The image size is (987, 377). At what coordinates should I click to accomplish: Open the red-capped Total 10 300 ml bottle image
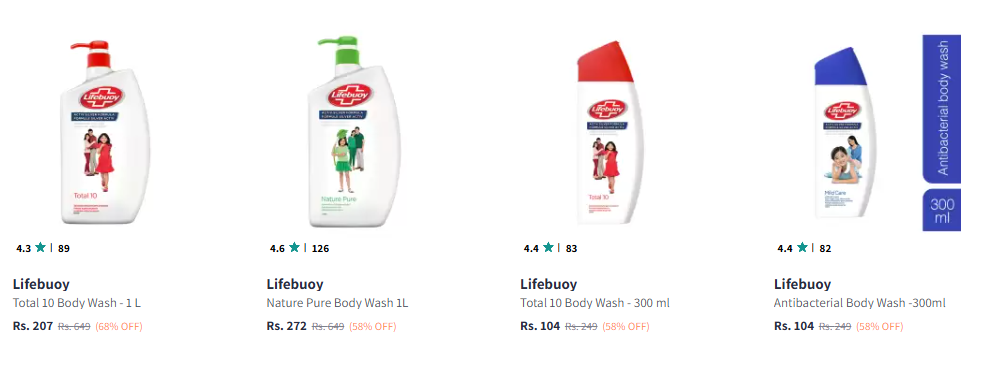coord(611,133)
